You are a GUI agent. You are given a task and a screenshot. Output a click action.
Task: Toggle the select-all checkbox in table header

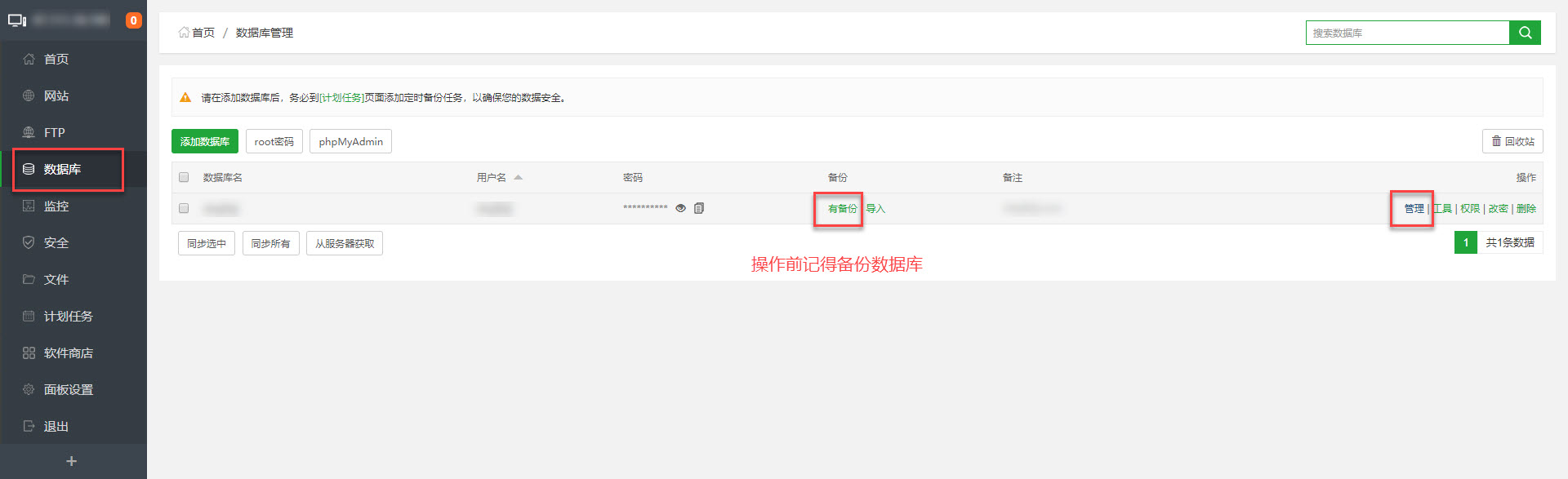point(184,177)
